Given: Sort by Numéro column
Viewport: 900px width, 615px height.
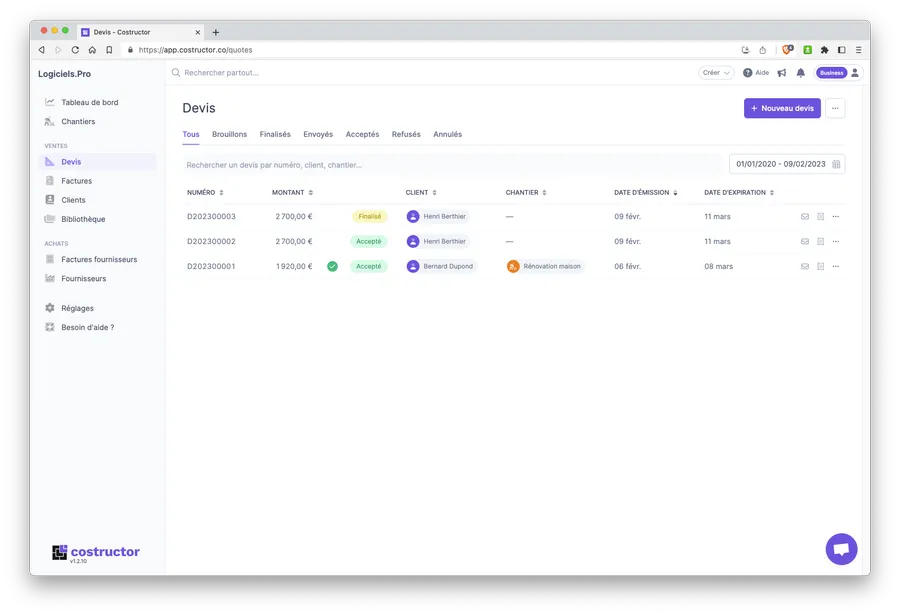Looking at the screenshot, I should coord(205,192).
